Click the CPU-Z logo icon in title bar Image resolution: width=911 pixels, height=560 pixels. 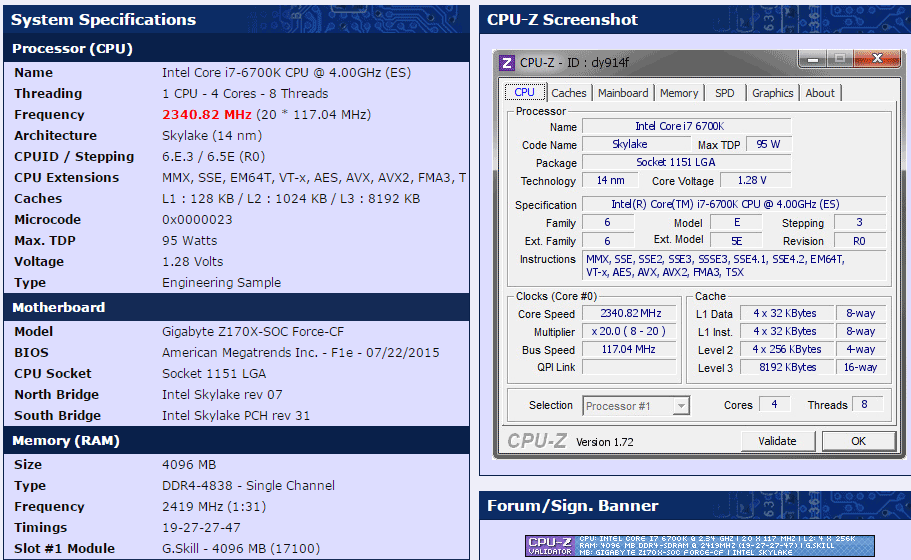pyautogui.click(x=507, y=62)
